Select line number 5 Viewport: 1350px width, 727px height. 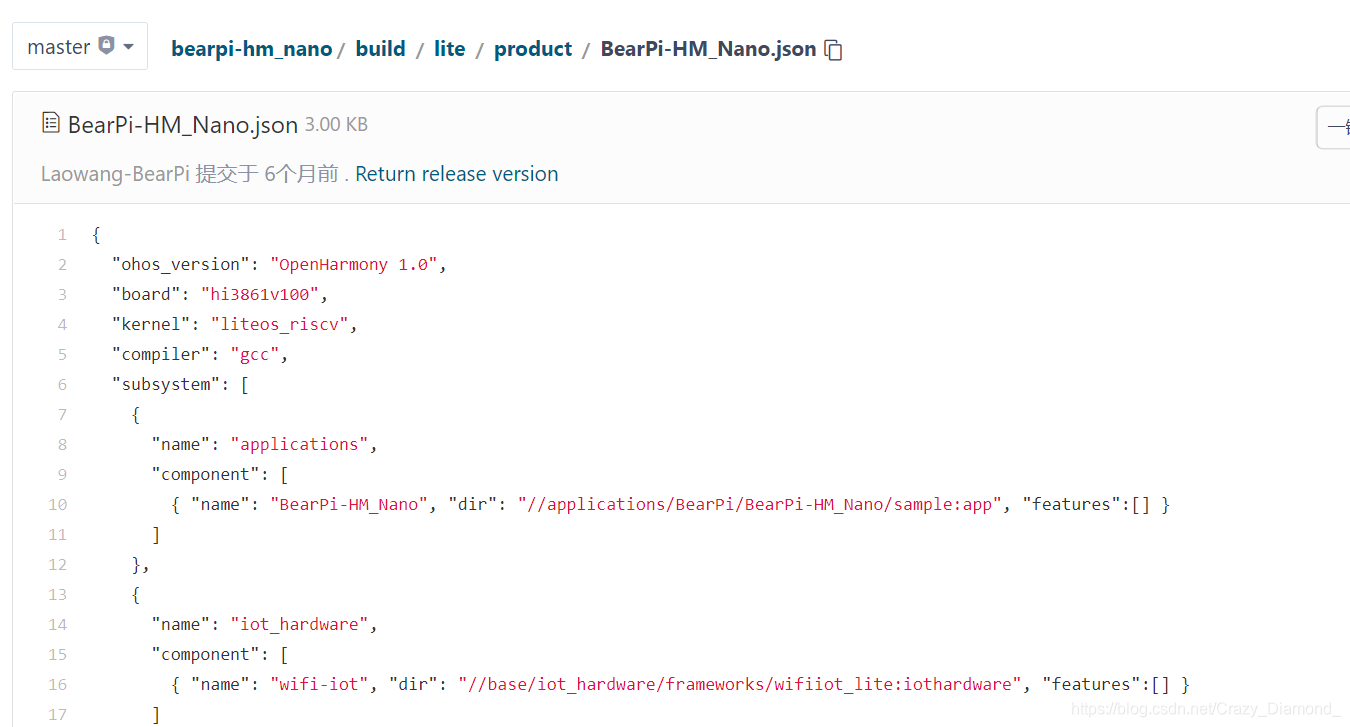[x=62, y=355]
